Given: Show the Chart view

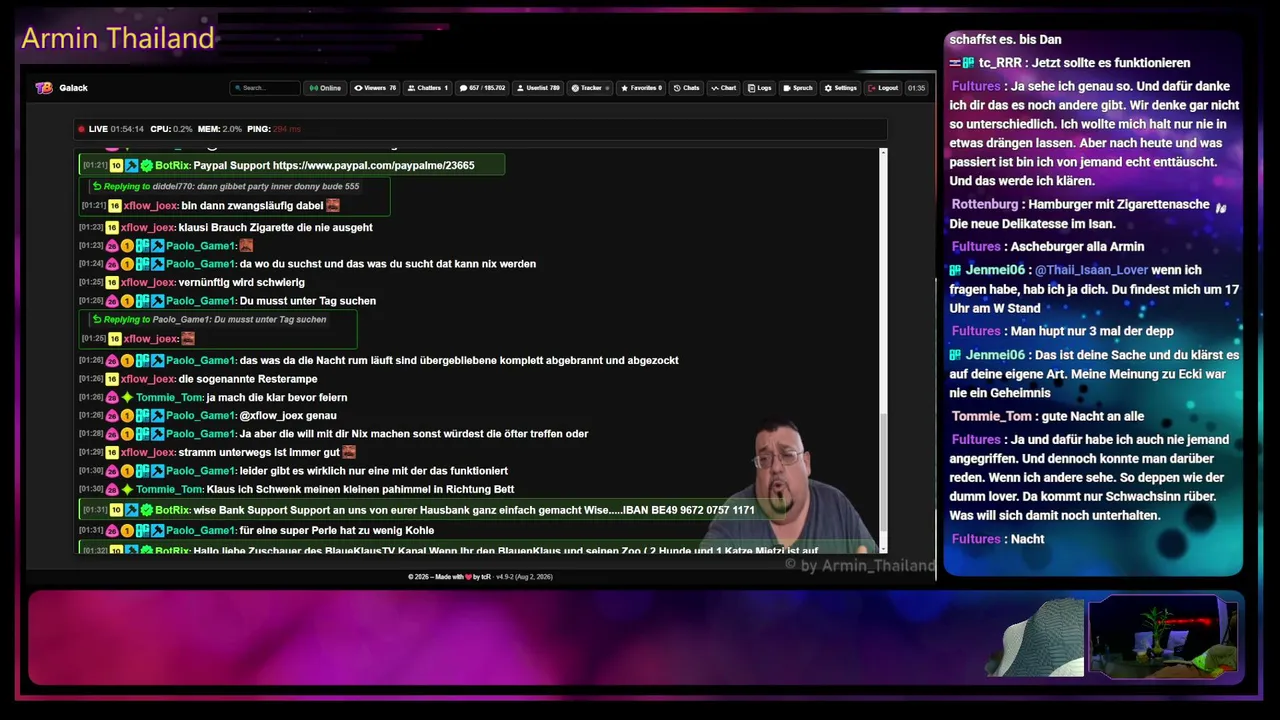Looking at the screenshot, I should tap(723, 88).
